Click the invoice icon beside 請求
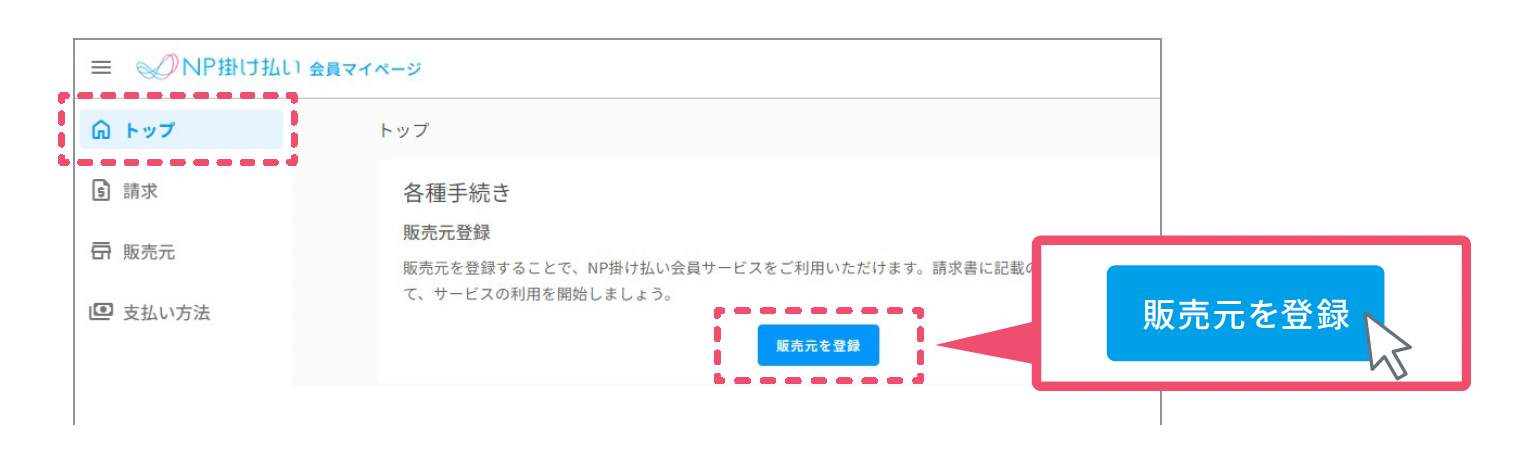The height and width of the screenshot is (466, 1522). [101, 190]
